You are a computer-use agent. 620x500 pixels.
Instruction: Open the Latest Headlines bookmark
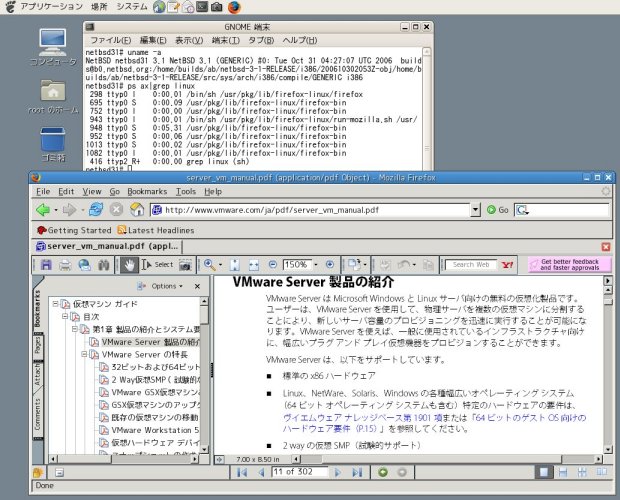pyautogui.click(x=156, y=230)
